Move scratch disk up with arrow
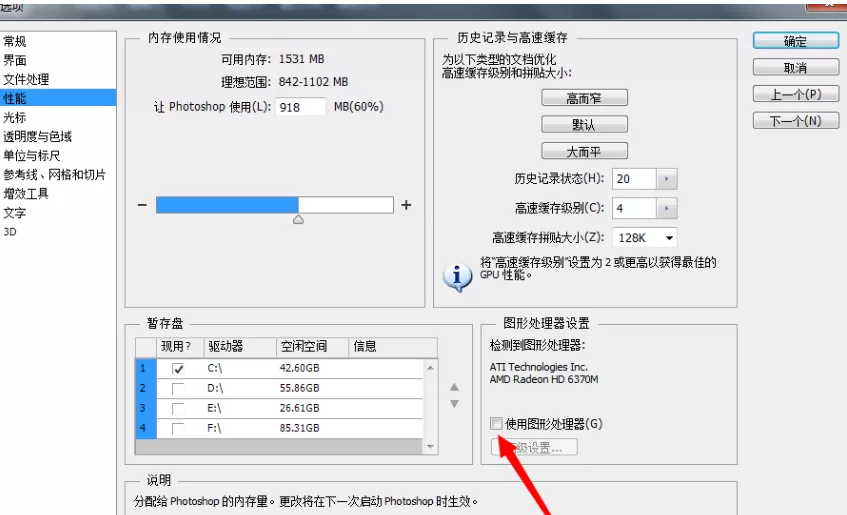 (x=454, y=387)
